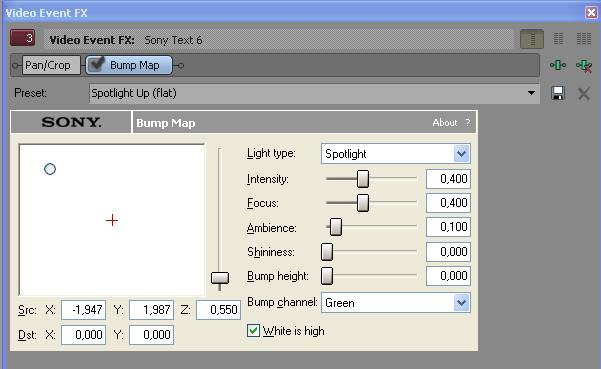Viewport: 601px width, 369px height.
Task: Click the 'Preset:' label
Action: [30, 93]
